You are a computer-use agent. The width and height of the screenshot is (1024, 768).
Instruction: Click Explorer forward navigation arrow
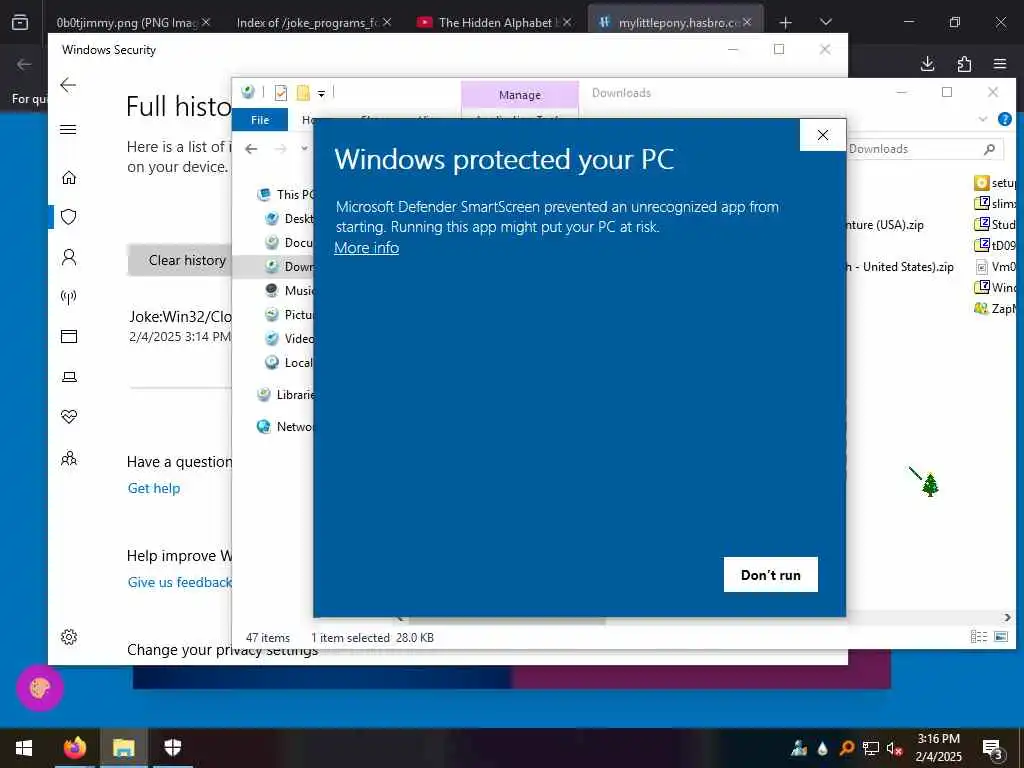(281, 149)
